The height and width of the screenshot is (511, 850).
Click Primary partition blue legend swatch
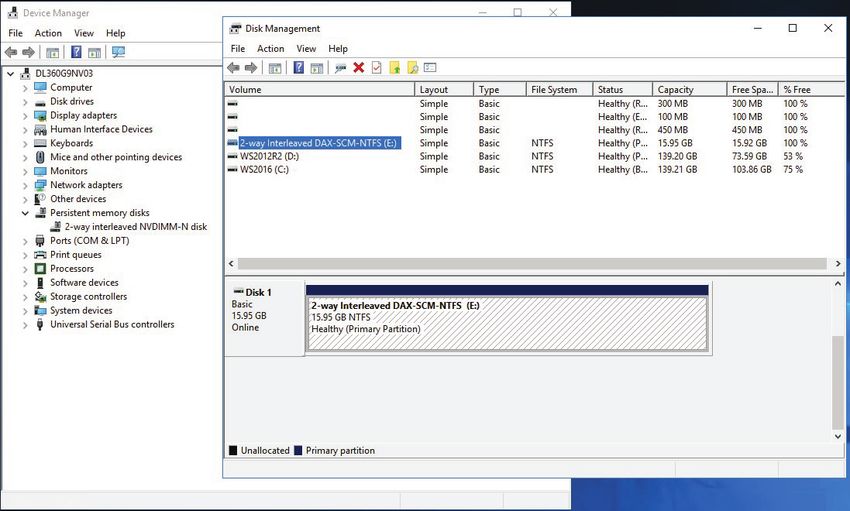pos(298,450)
